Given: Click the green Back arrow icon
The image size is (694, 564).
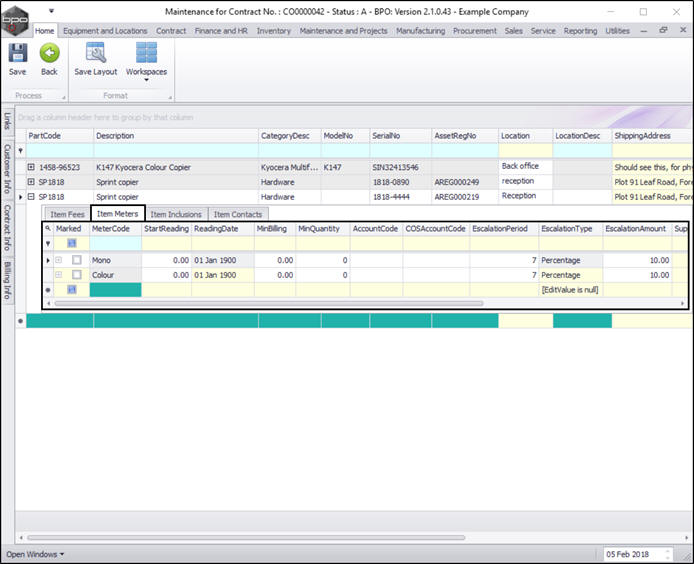Looking at the screenshot, I should (49, 54).
